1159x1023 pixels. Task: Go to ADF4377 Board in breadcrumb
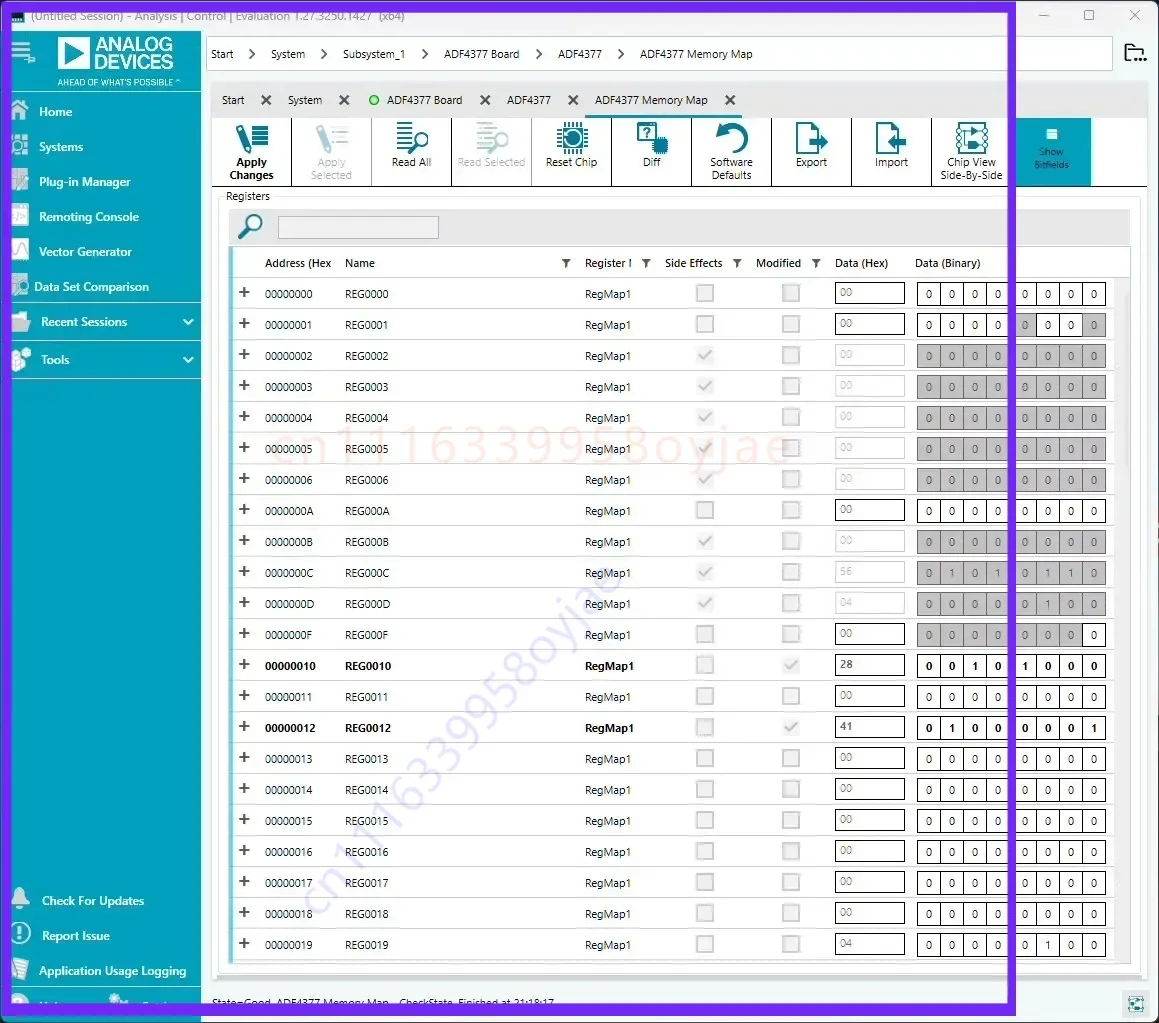[481, 54]
